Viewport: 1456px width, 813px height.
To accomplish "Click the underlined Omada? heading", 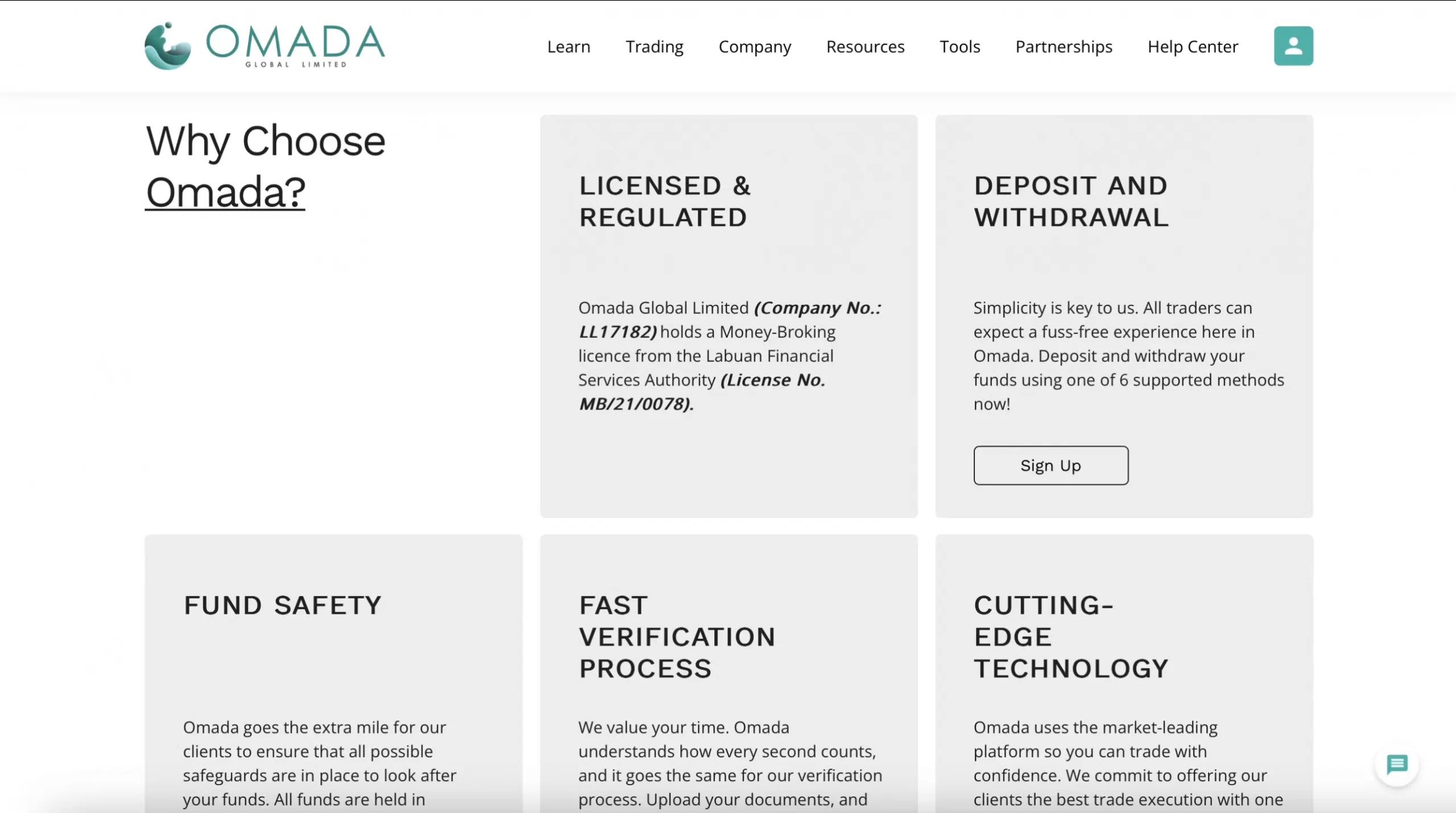I will [x=225, y=192].
